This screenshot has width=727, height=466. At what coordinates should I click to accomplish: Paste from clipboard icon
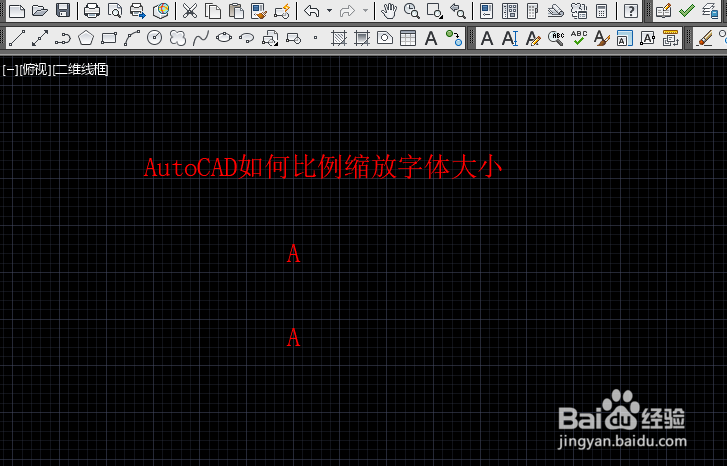click(236, 10)
